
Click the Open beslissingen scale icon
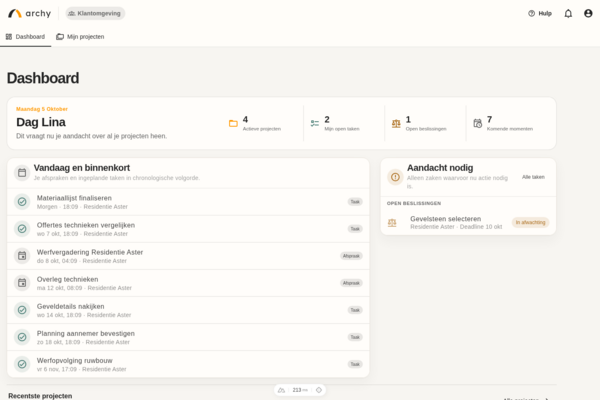click(396, 123)
